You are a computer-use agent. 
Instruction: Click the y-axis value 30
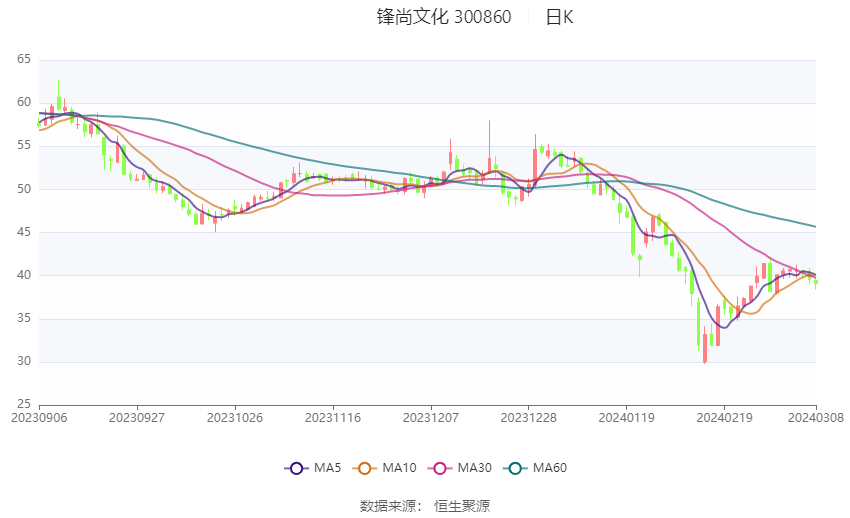[x=24, y=361]
